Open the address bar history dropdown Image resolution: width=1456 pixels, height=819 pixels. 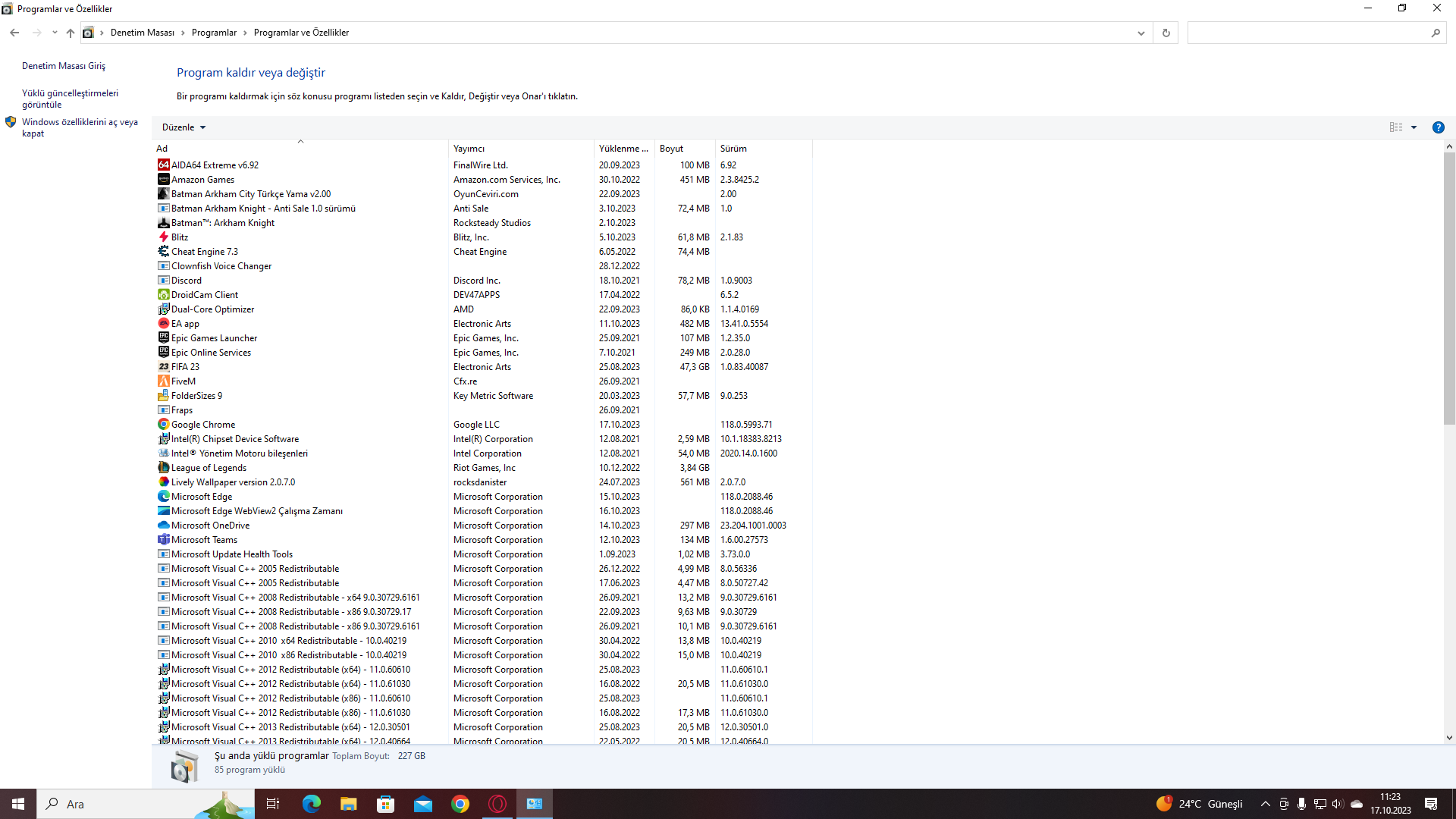click(x=1141, y=33)
